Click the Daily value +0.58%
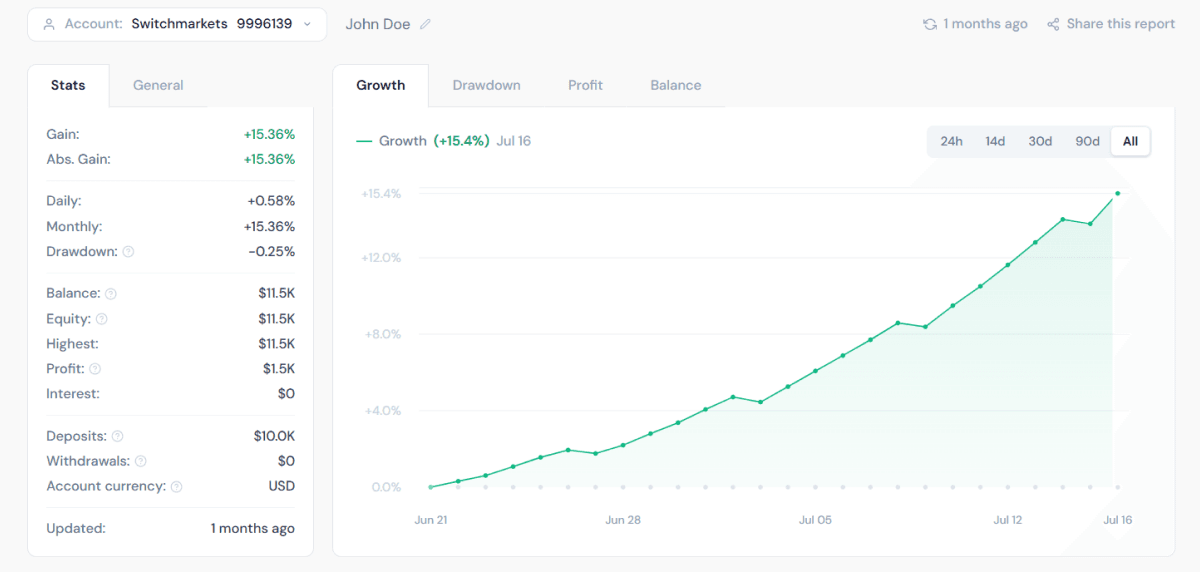Viewport: 1200px width, 572px height. 271,201
